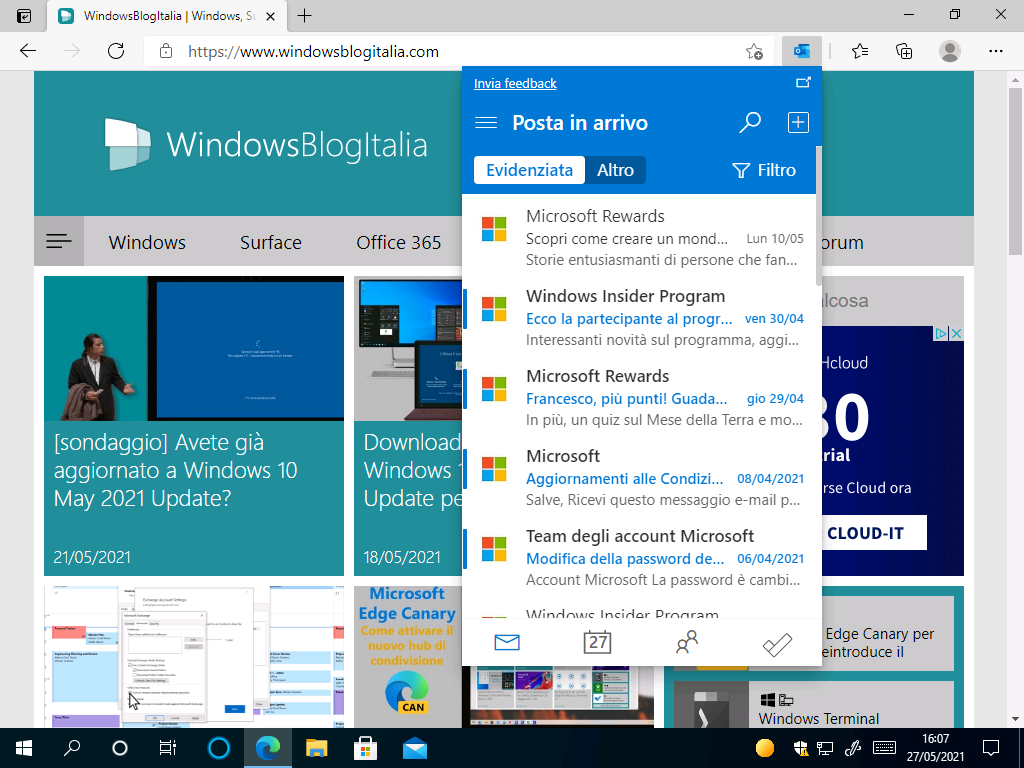Open the Microsoft Rewards email from Lun 10/05
This screenshot has height=768, width=1024.
click(639, 237)
